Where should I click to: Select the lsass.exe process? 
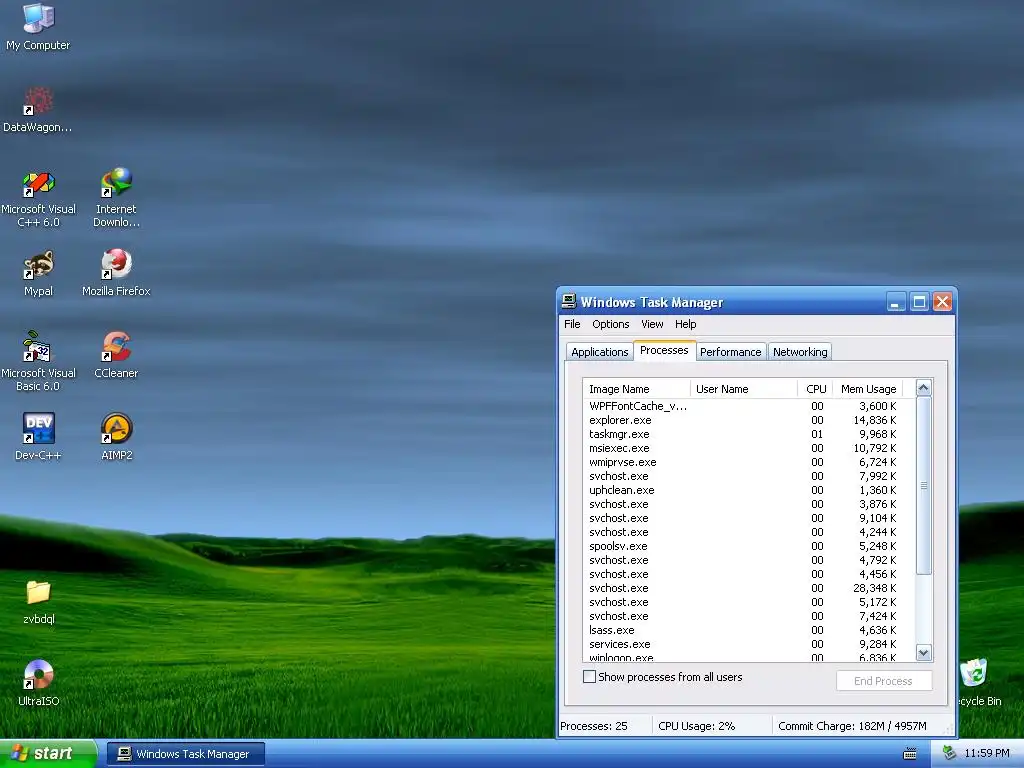click(744, 630)
